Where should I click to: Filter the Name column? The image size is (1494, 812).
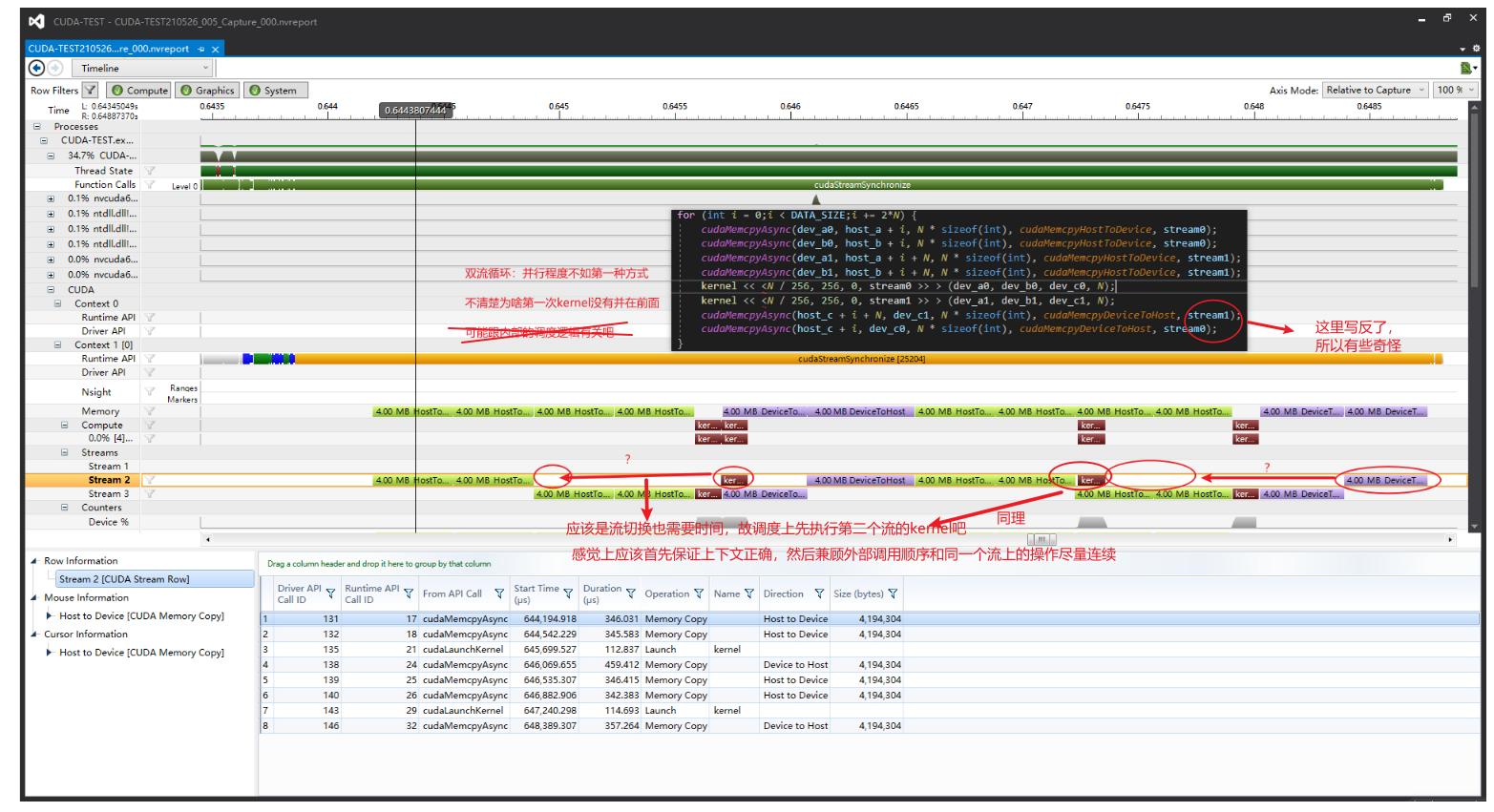click(749, 593)
